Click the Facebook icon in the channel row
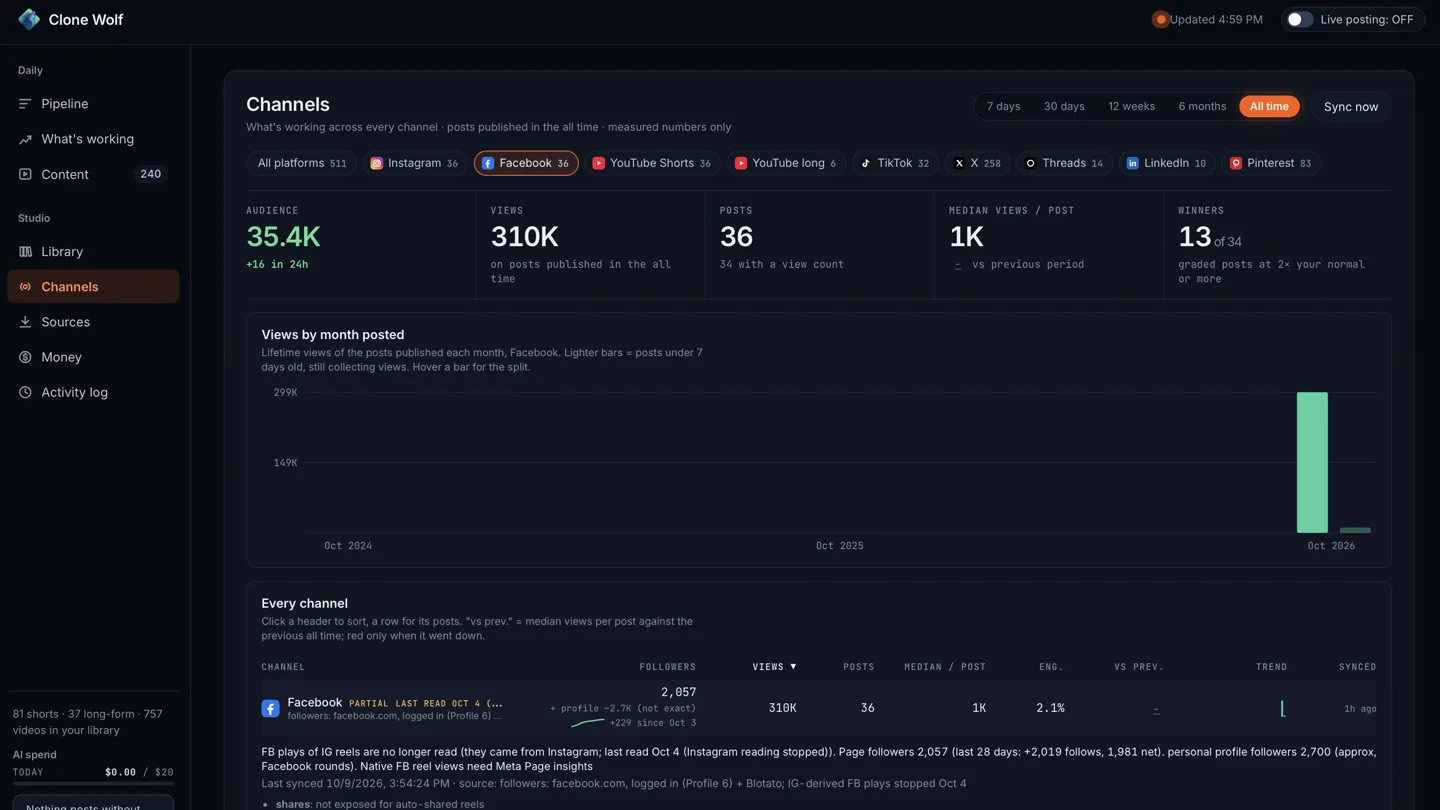The height and width of the screenshot is (810, 1440). (270, 708)
